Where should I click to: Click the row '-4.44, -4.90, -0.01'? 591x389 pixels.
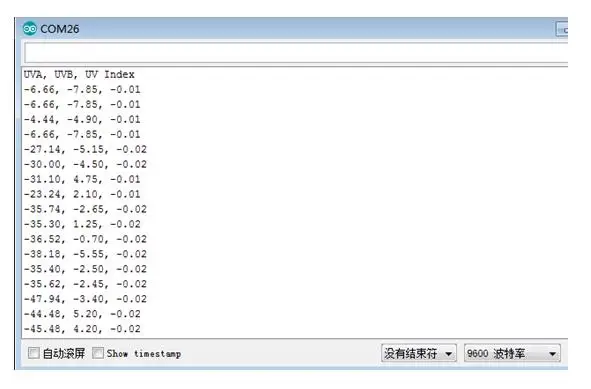click(x=82, y=119)
